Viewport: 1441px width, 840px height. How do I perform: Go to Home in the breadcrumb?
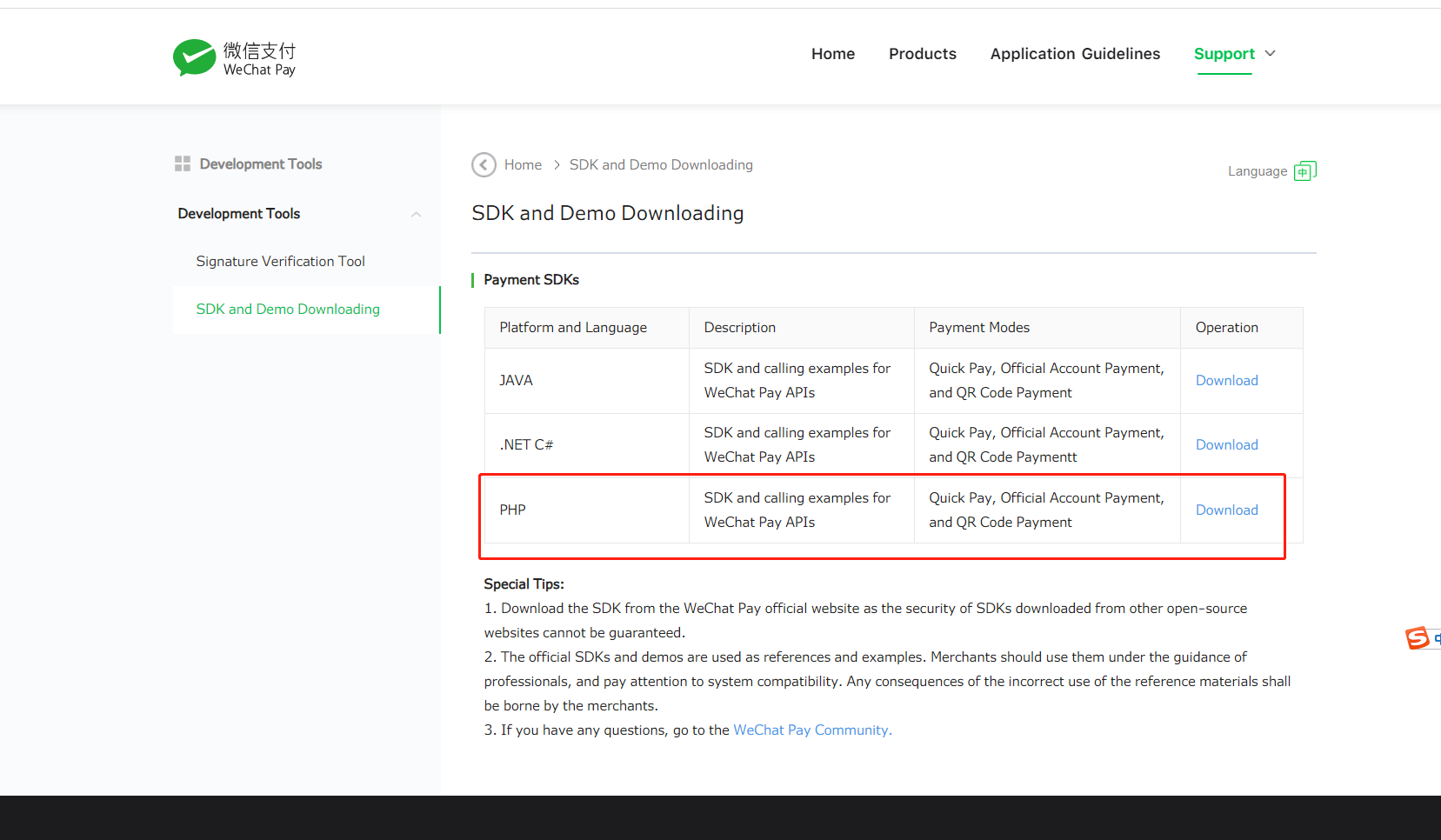pos(523,164)
